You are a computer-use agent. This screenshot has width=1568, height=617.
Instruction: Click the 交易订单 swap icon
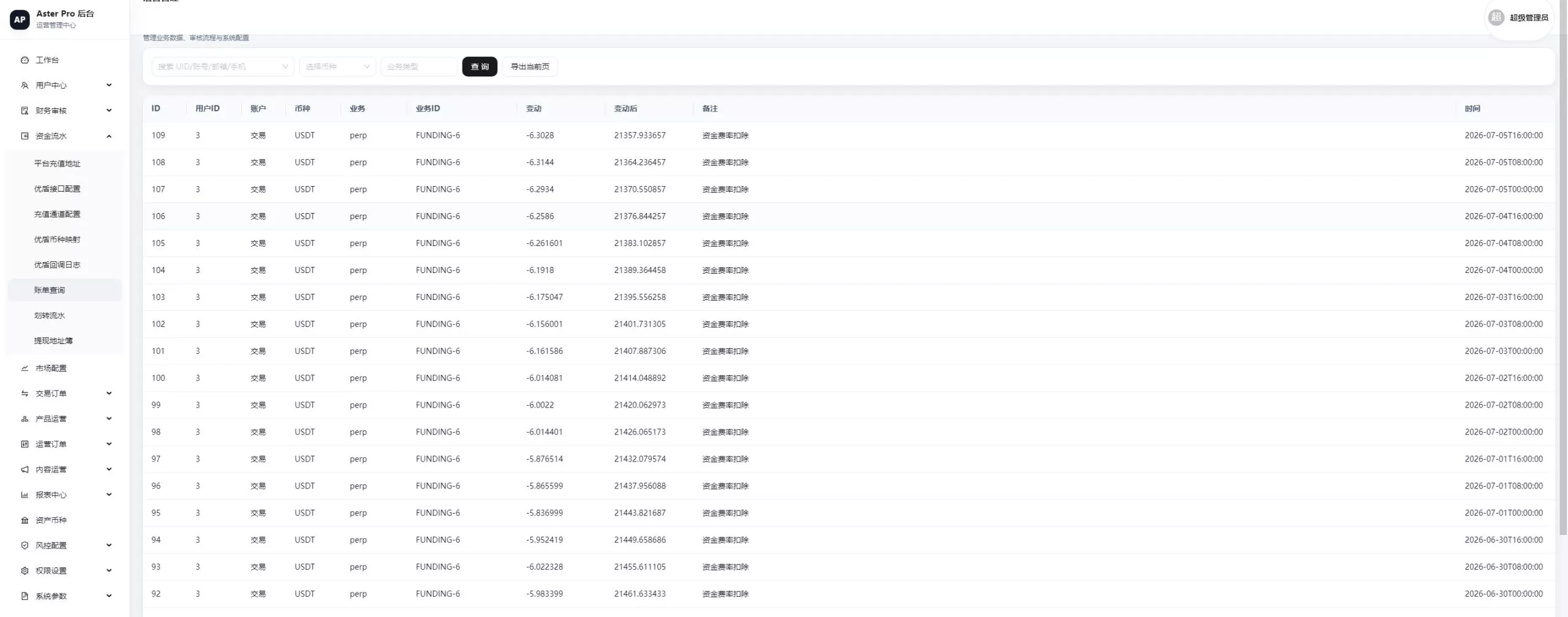pyautogui.click(x=24, y=394)
